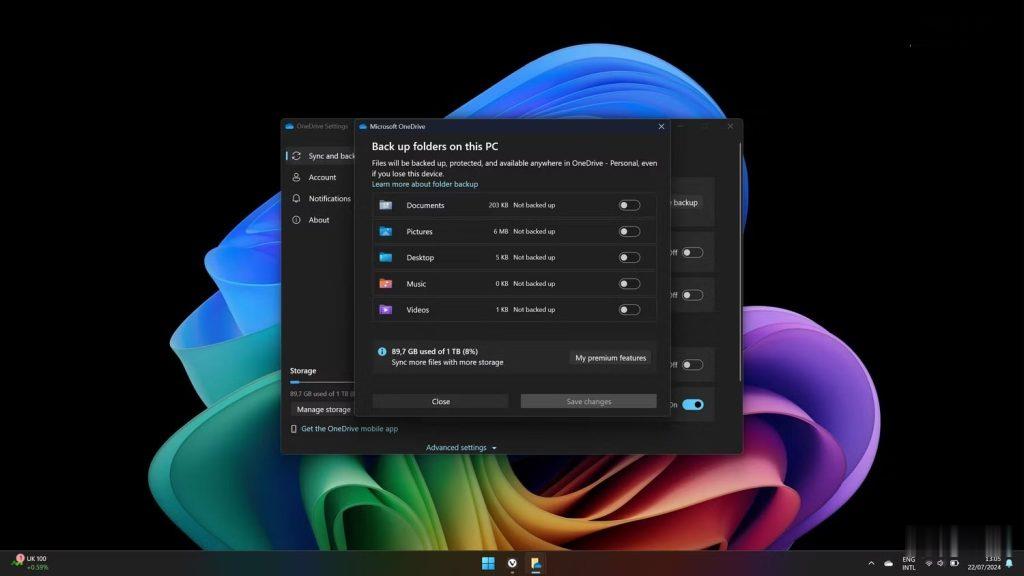
Task: Click the Documents folder icon in the backup list
Action: pyautogui.click(x=386, y=205)
